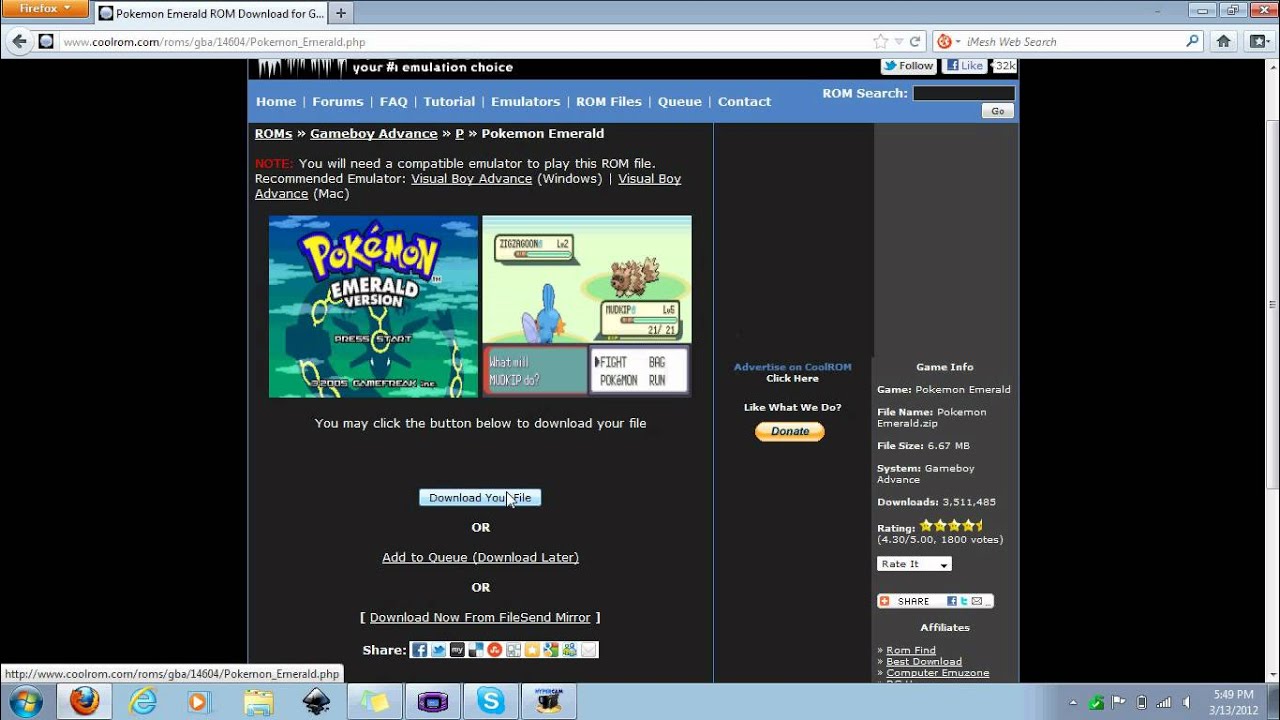This screenshot has height=720, width=1280.
Task: Share on Twitter icon in Share row
Action: click(438, 650)
